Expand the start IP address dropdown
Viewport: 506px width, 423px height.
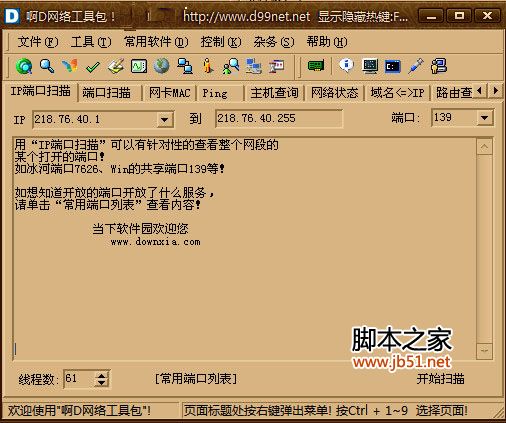click(x=165, y=119)
